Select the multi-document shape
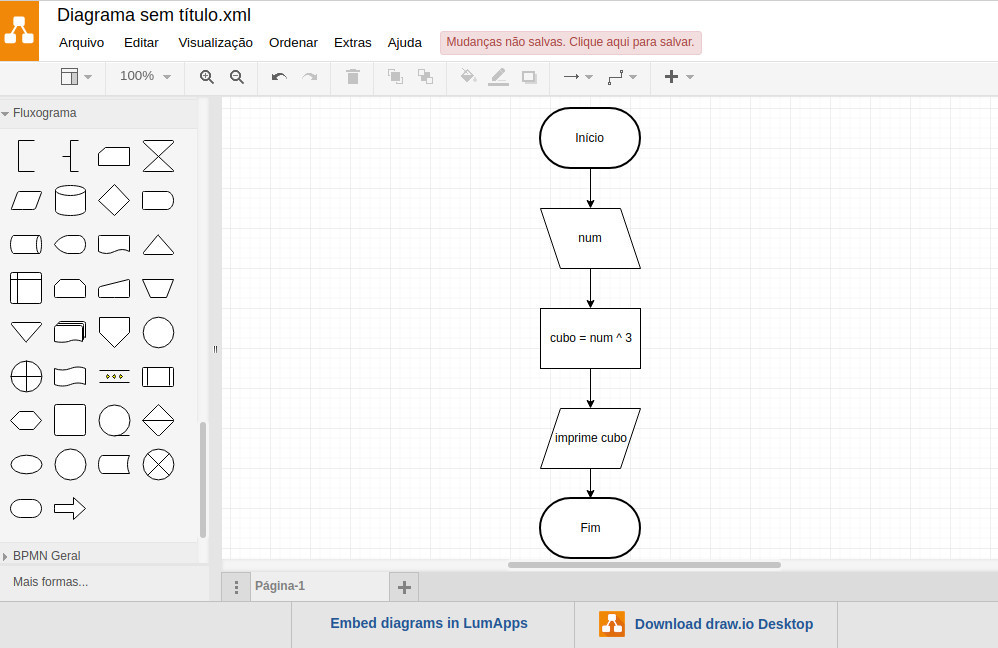This screenshot has width=998, height=648. [70, 332]
